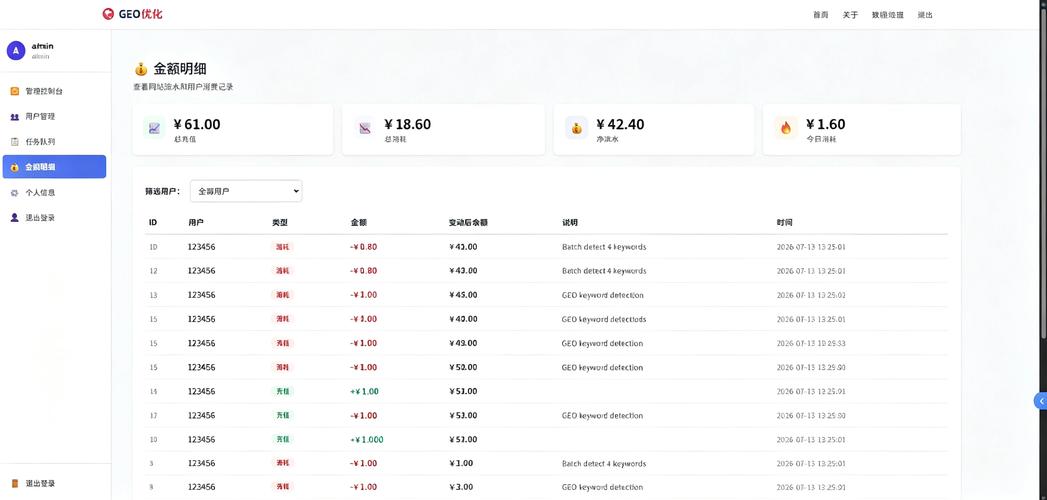This screenshot has width=1047, height=500.
Task: Select the 用户管理 users icon
Action: [15, 116]
